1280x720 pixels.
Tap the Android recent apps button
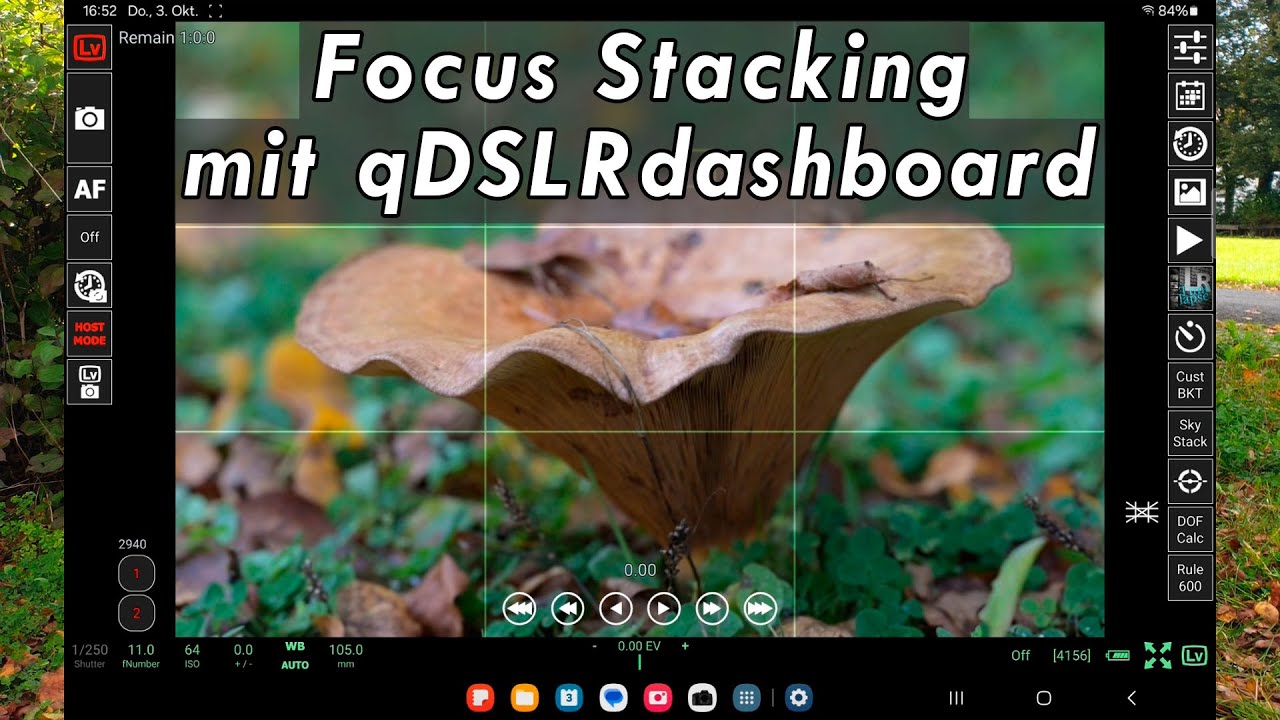point(956,698)
